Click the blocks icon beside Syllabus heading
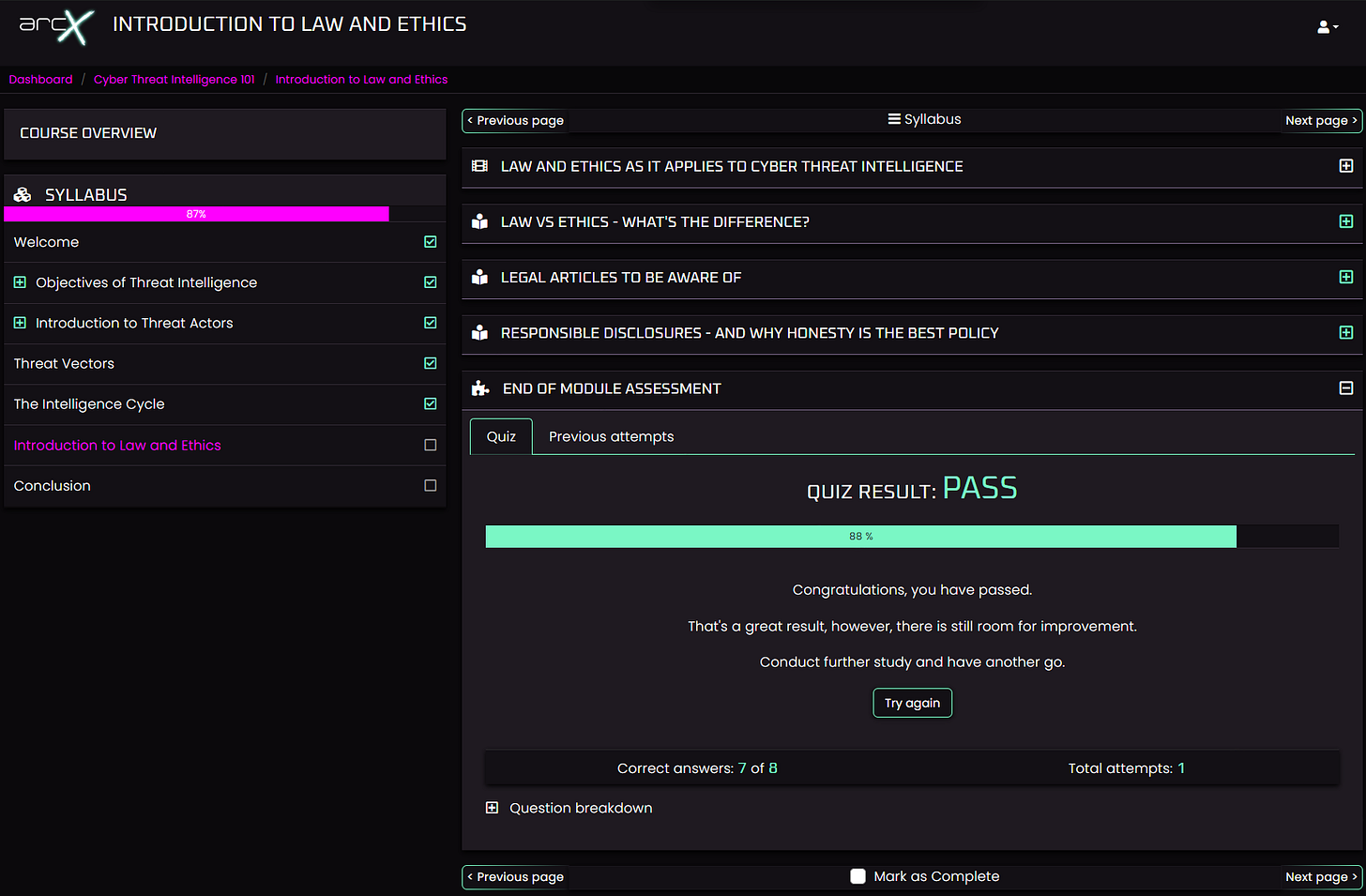This screenshot has width=1366, height=896. click(22, 193)
